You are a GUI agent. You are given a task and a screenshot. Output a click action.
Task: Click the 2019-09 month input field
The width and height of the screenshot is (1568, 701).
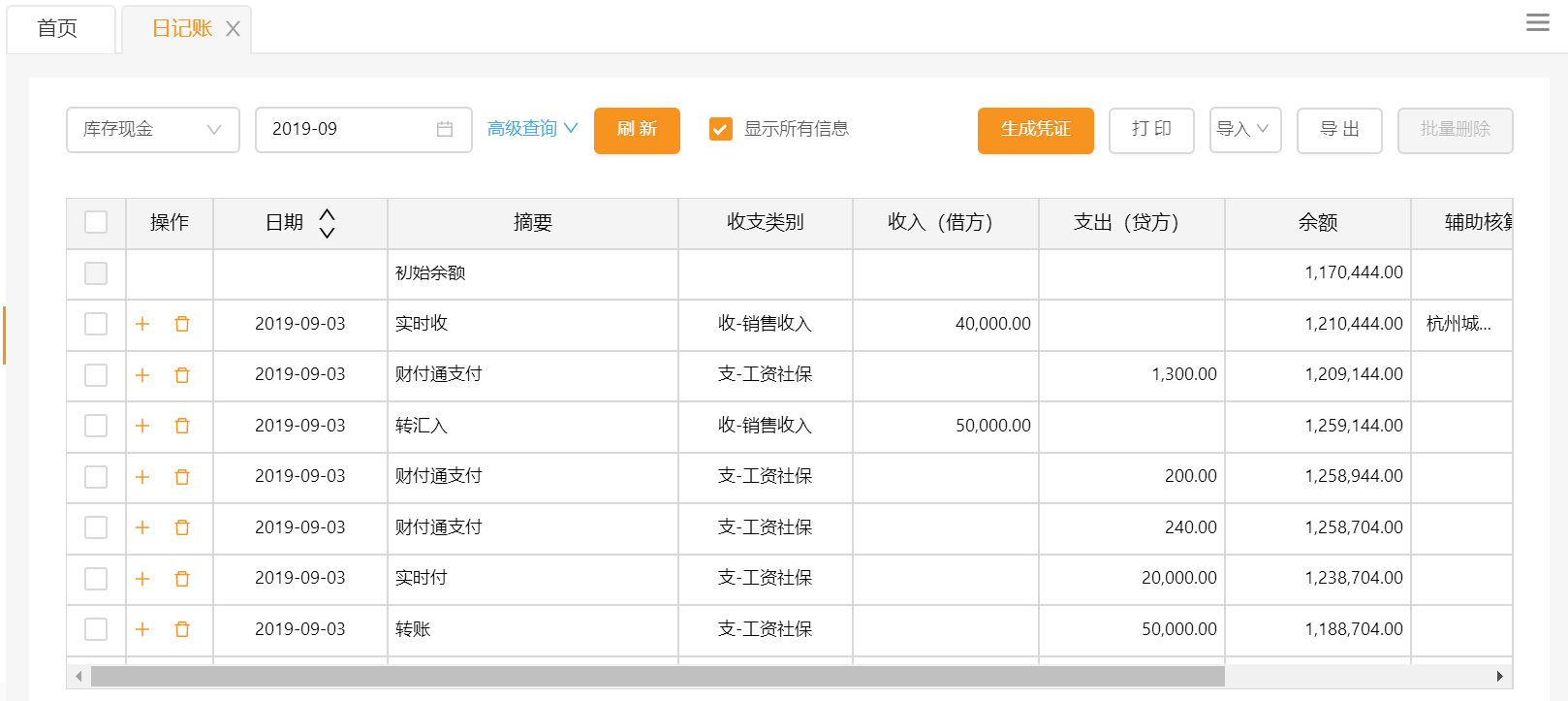363,130
